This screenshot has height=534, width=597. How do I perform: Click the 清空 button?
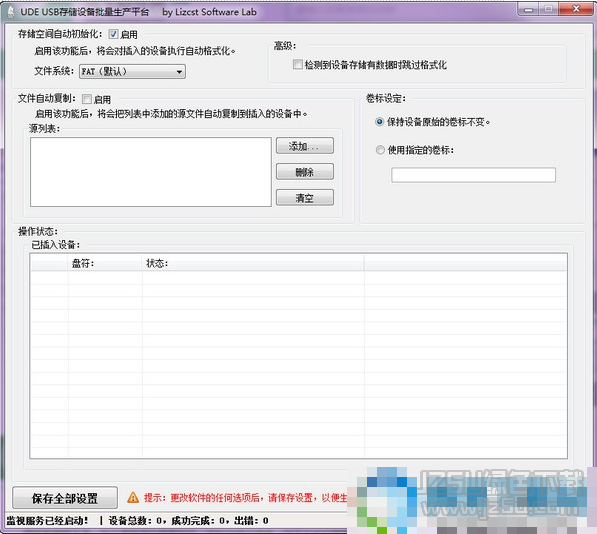[305, 198]
